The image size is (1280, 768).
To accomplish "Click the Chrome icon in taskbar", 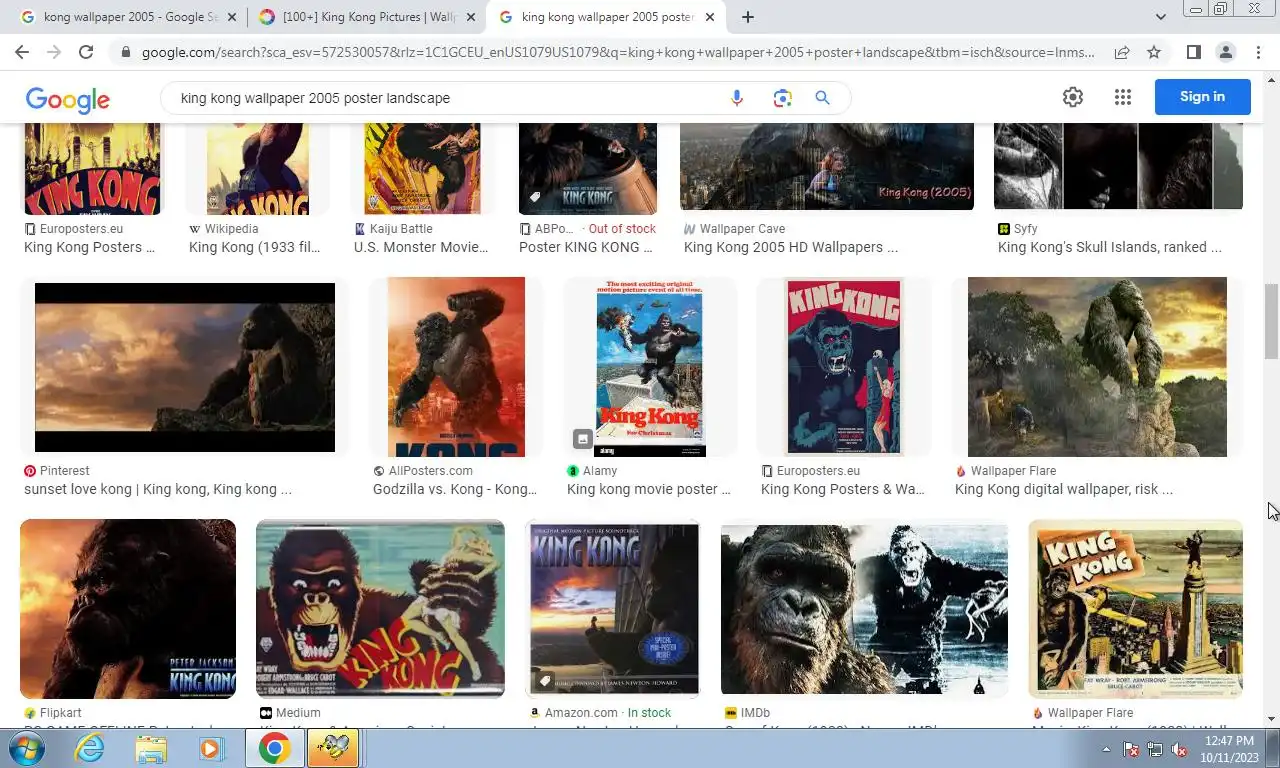I will click(x=275, y=748).
